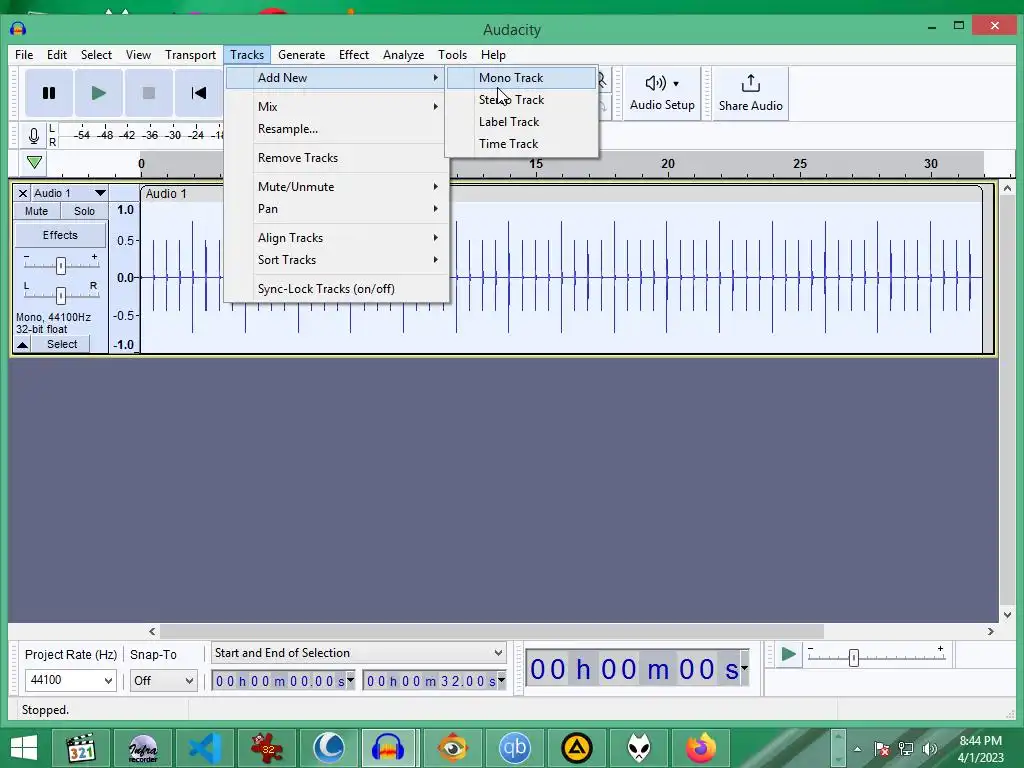Screen dimensions: 1024x768
Task: Skip to start of project
Action: point(199,93)
